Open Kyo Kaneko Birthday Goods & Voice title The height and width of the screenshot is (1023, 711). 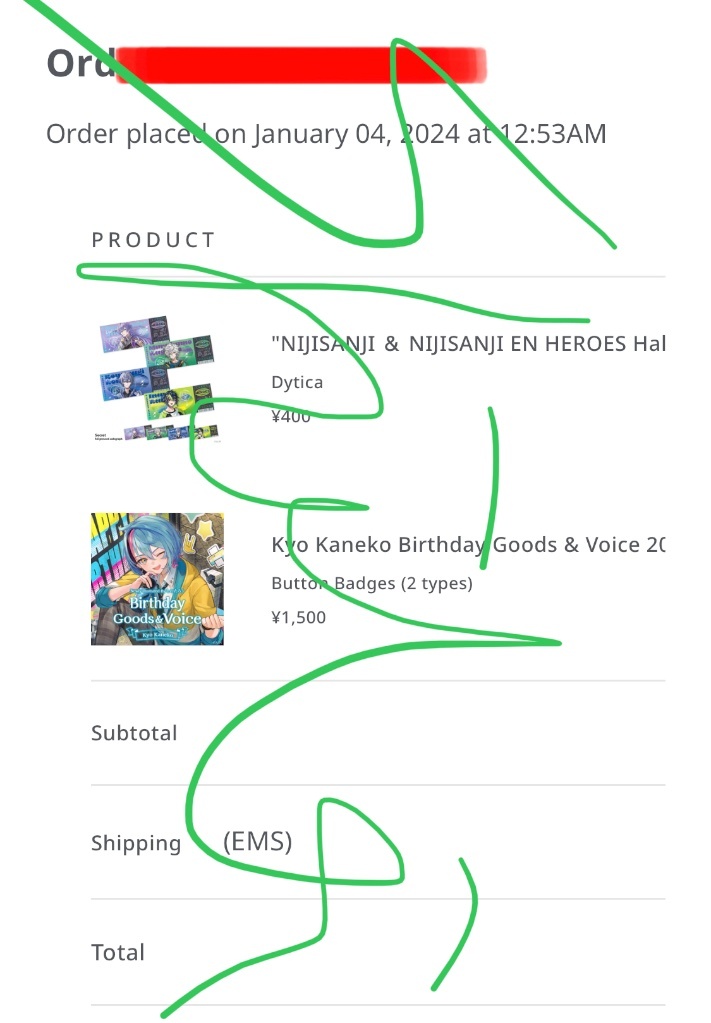[x=468, y=545]
